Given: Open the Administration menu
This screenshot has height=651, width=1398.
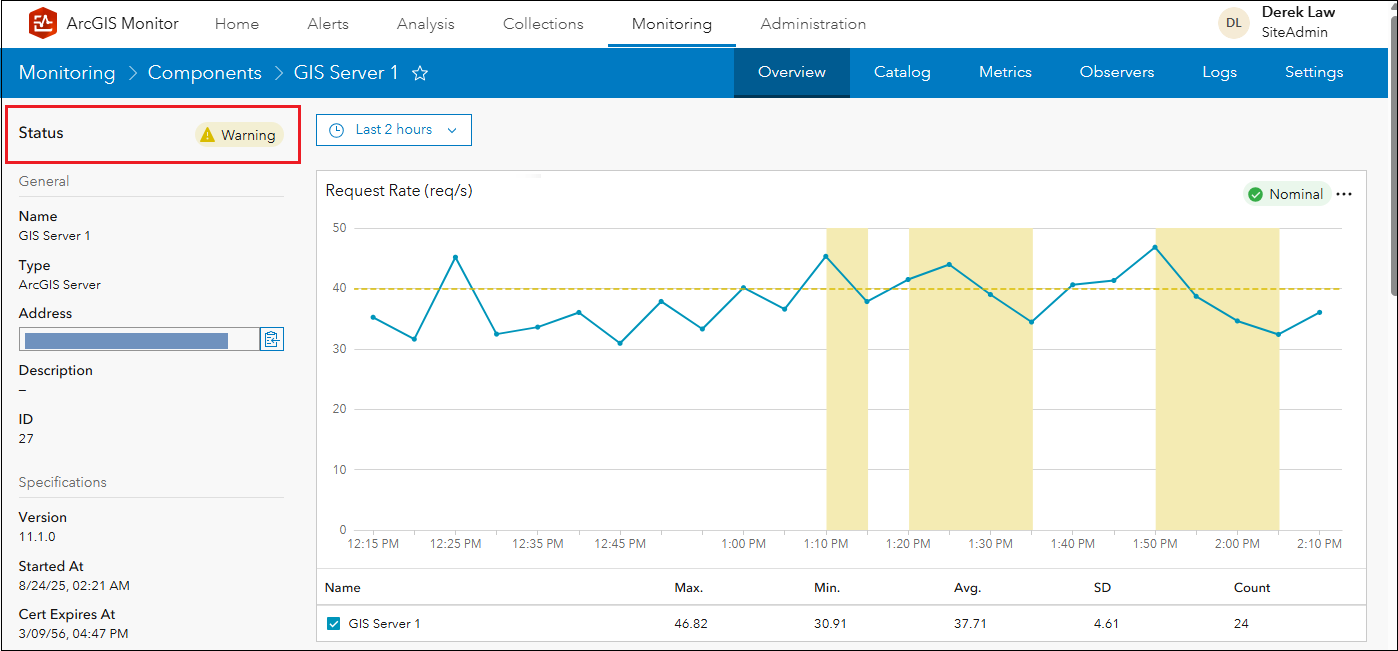Looking at the screenshot, I should pos(813,24).
